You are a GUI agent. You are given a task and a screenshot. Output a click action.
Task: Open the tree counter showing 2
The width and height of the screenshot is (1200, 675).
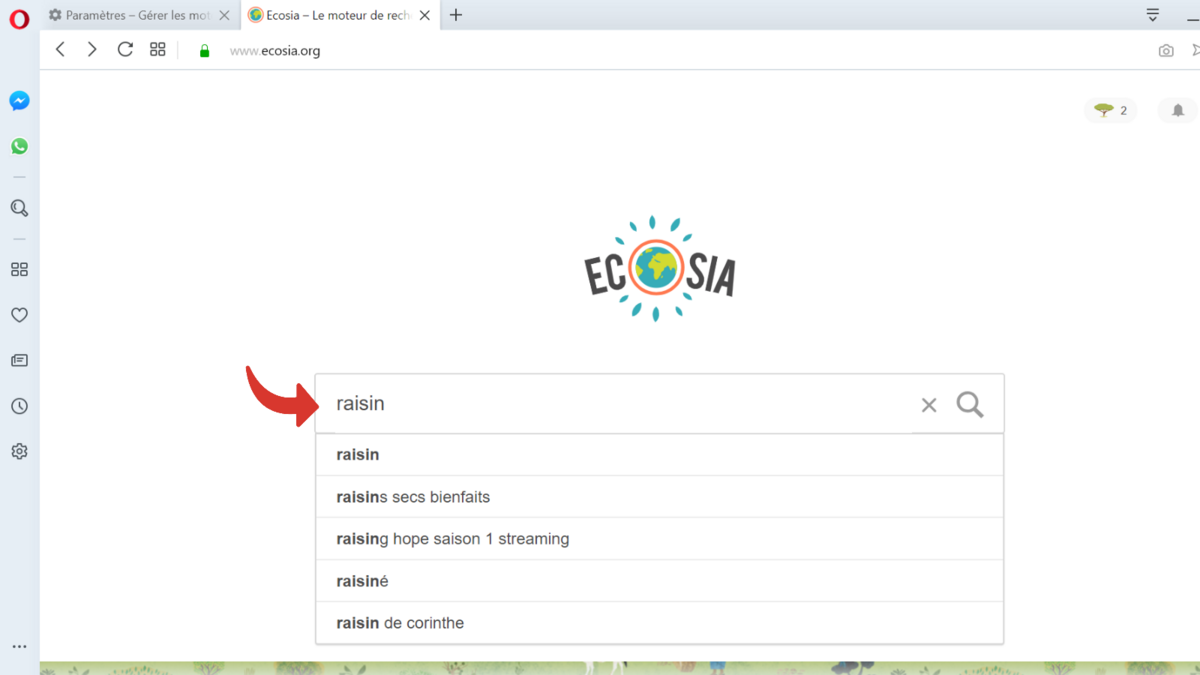click(x=1111, y=110)
